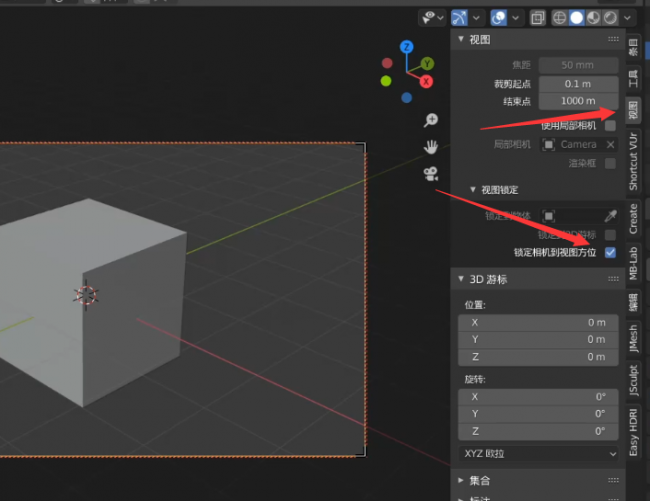Screen dimensions: 650x501
Task: Click the negative Y axis gizmo dot
Action: [386, 81]
